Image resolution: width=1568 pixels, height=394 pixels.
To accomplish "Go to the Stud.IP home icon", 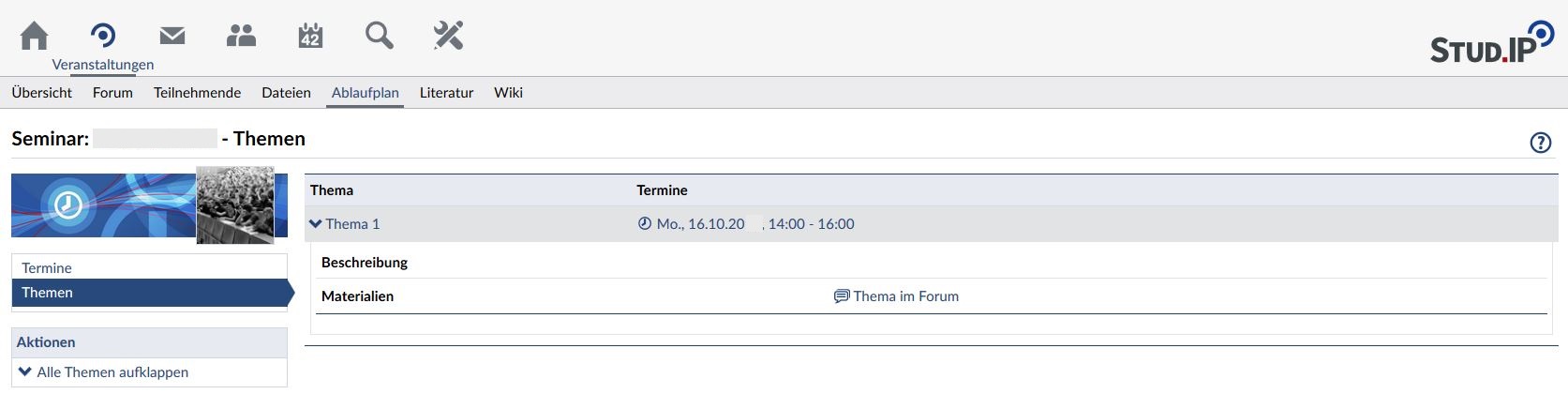I will [35, 36].
